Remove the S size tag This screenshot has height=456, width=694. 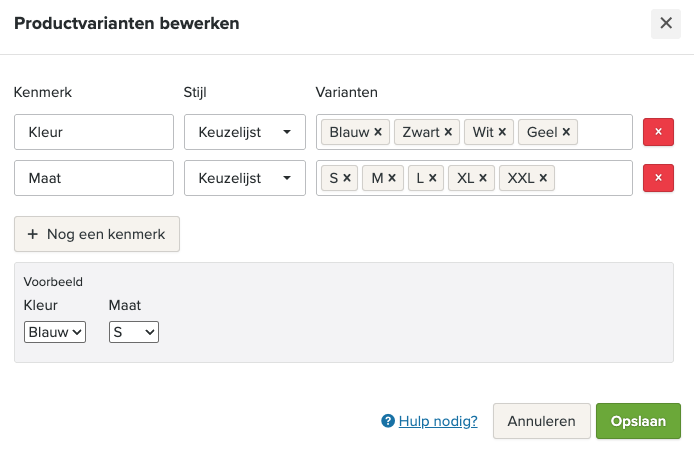click(x=346, y=178)
